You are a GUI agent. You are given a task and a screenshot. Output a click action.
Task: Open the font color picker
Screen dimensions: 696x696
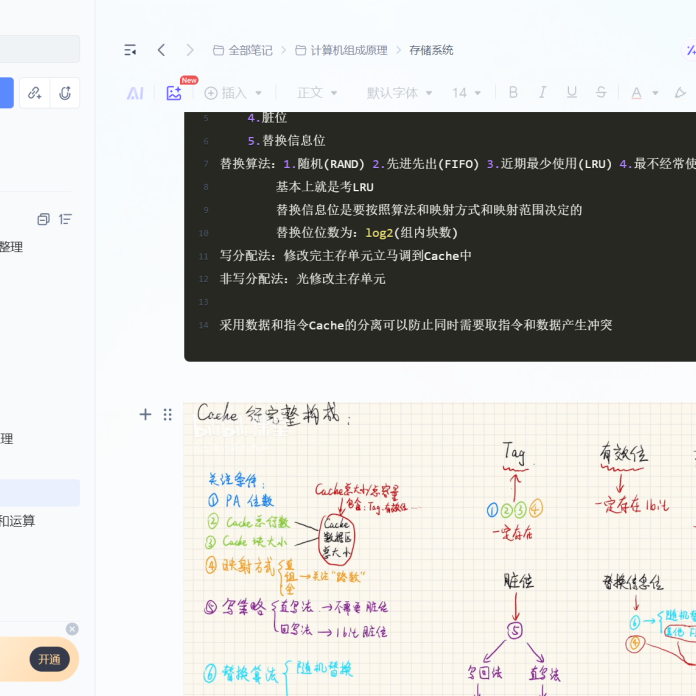tap(643, 93)
